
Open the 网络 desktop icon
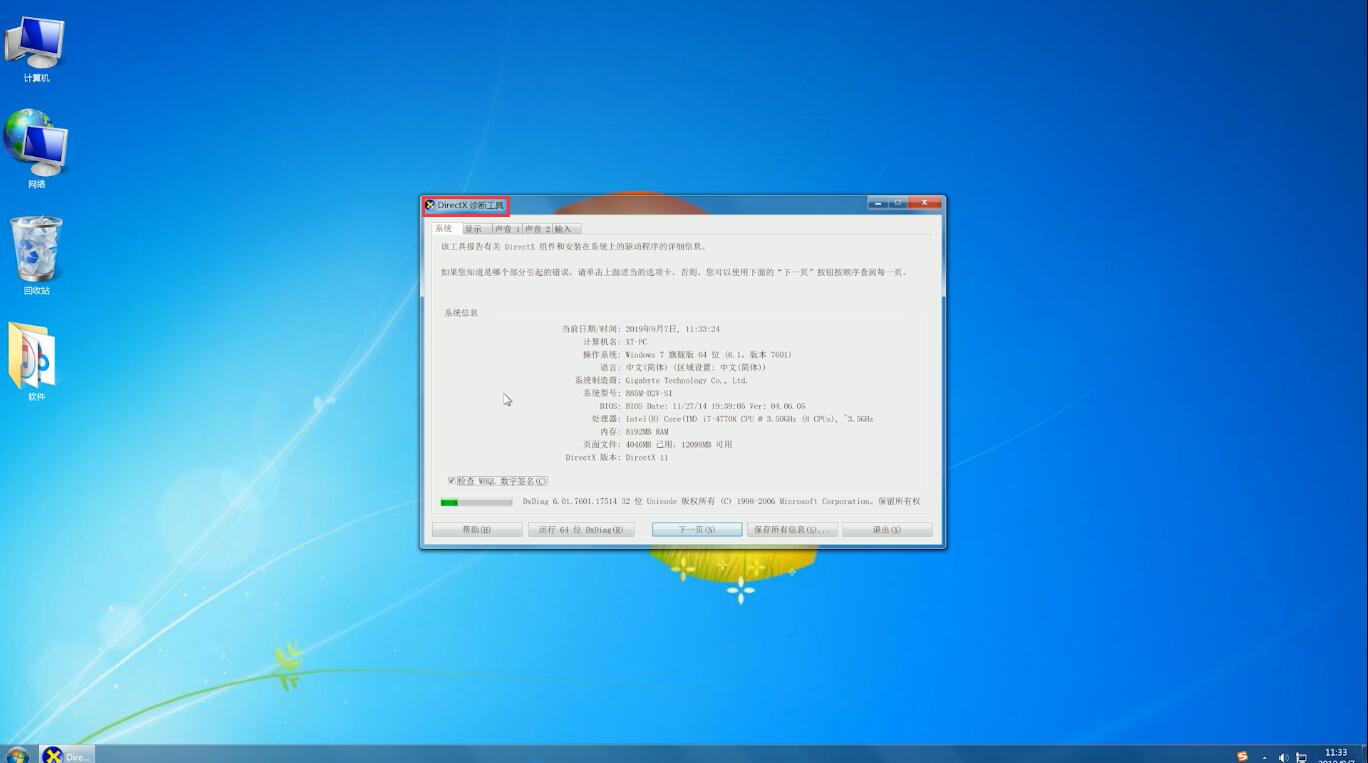pos(36,148)
